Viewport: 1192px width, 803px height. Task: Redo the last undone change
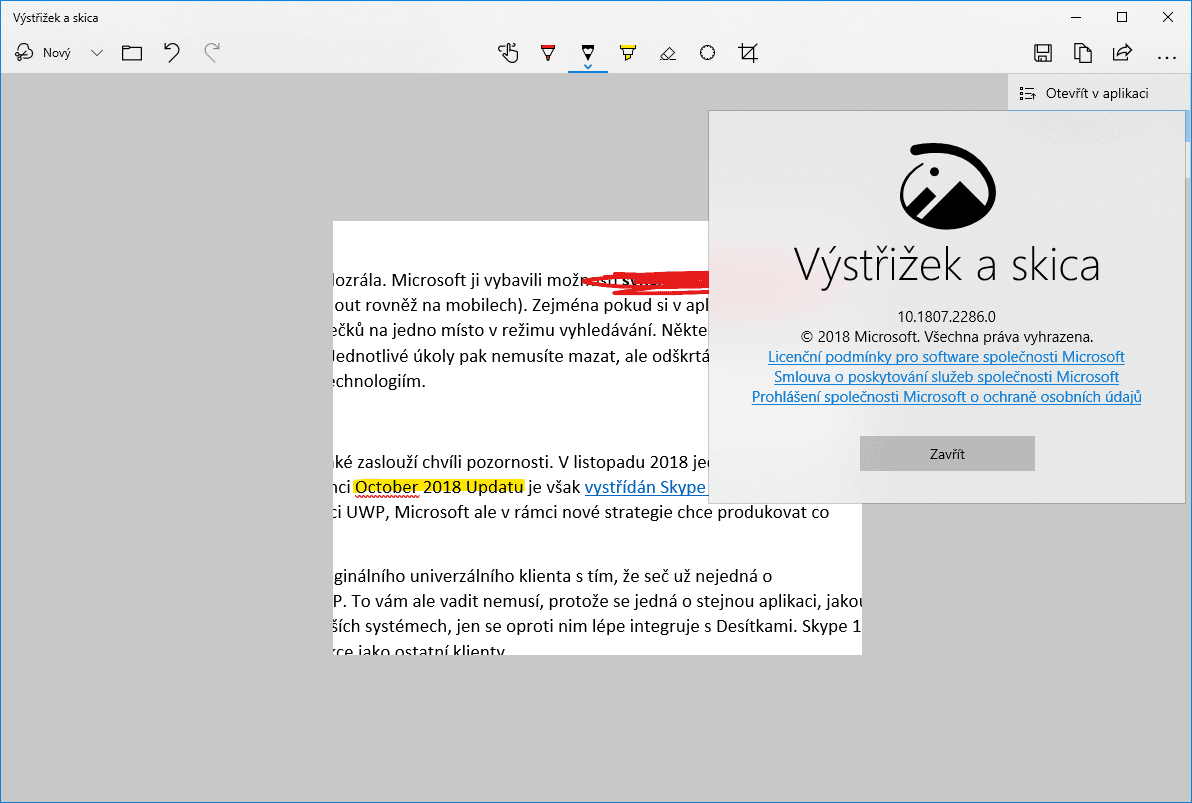pos(211,52)
